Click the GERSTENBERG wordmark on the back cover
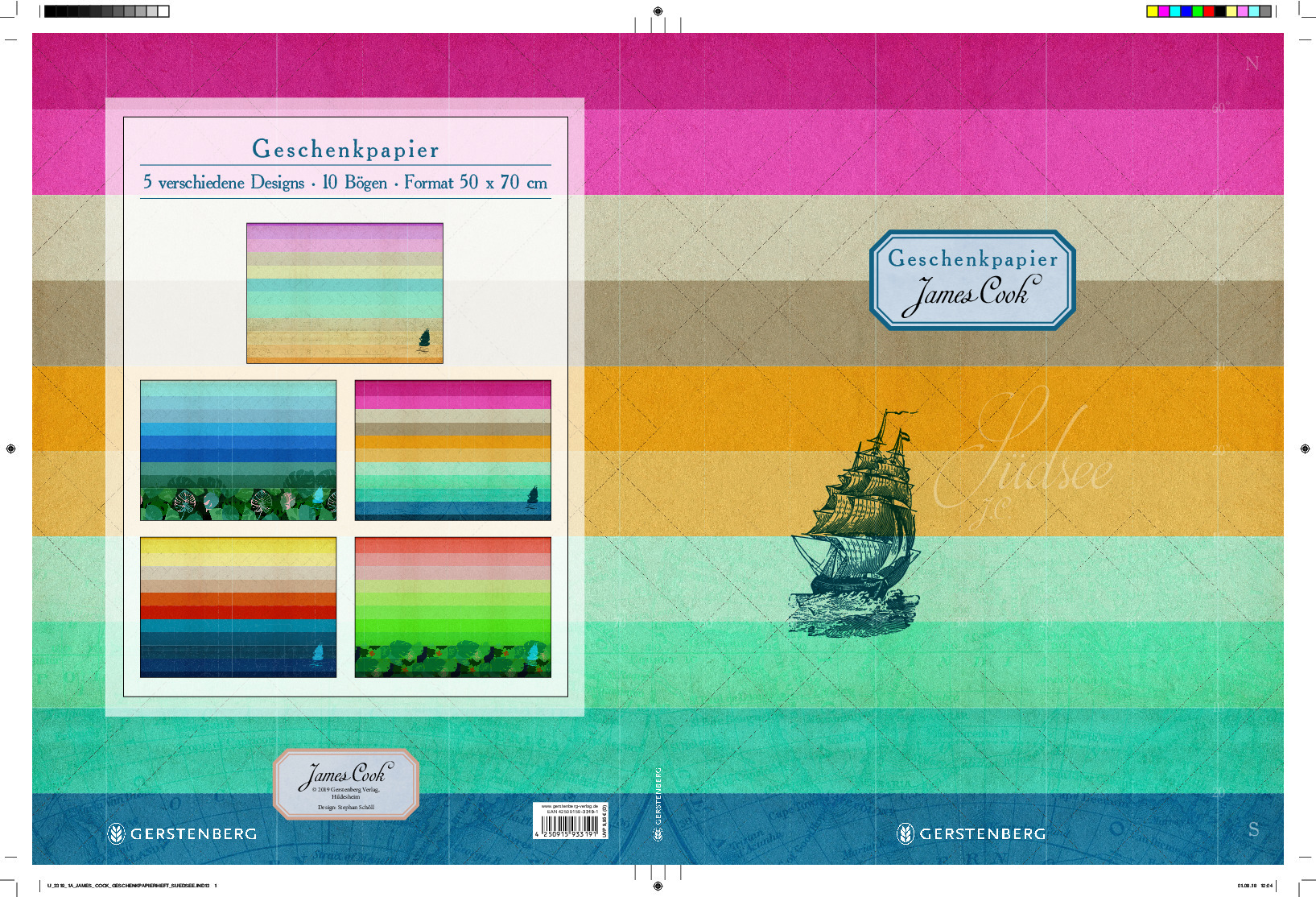The height and width of the screenshot is (897, 1316). pos(194,834)
